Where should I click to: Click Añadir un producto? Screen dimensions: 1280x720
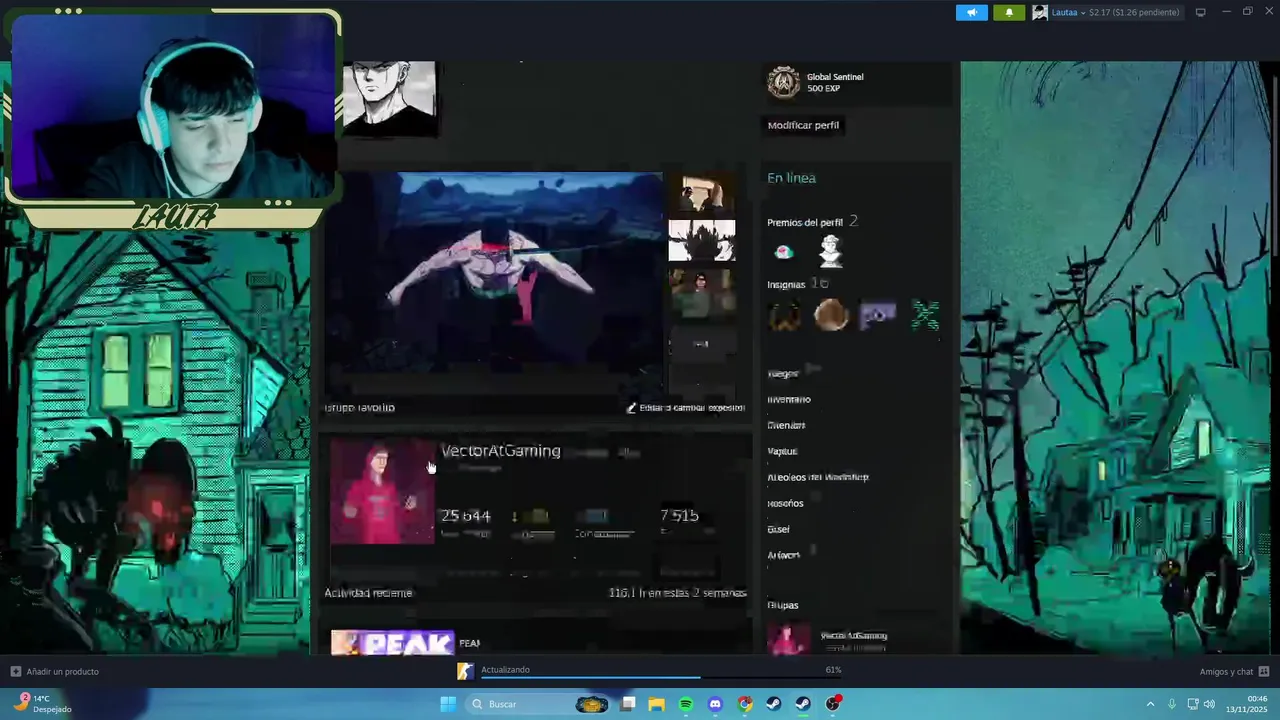pyautogui.click(x=62, y=671)
